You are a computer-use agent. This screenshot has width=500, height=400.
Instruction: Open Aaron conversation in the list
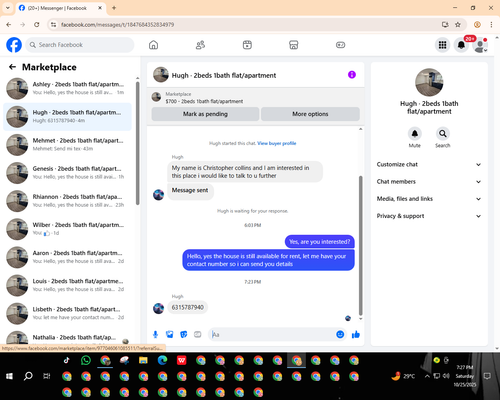[x=67, y=257]
